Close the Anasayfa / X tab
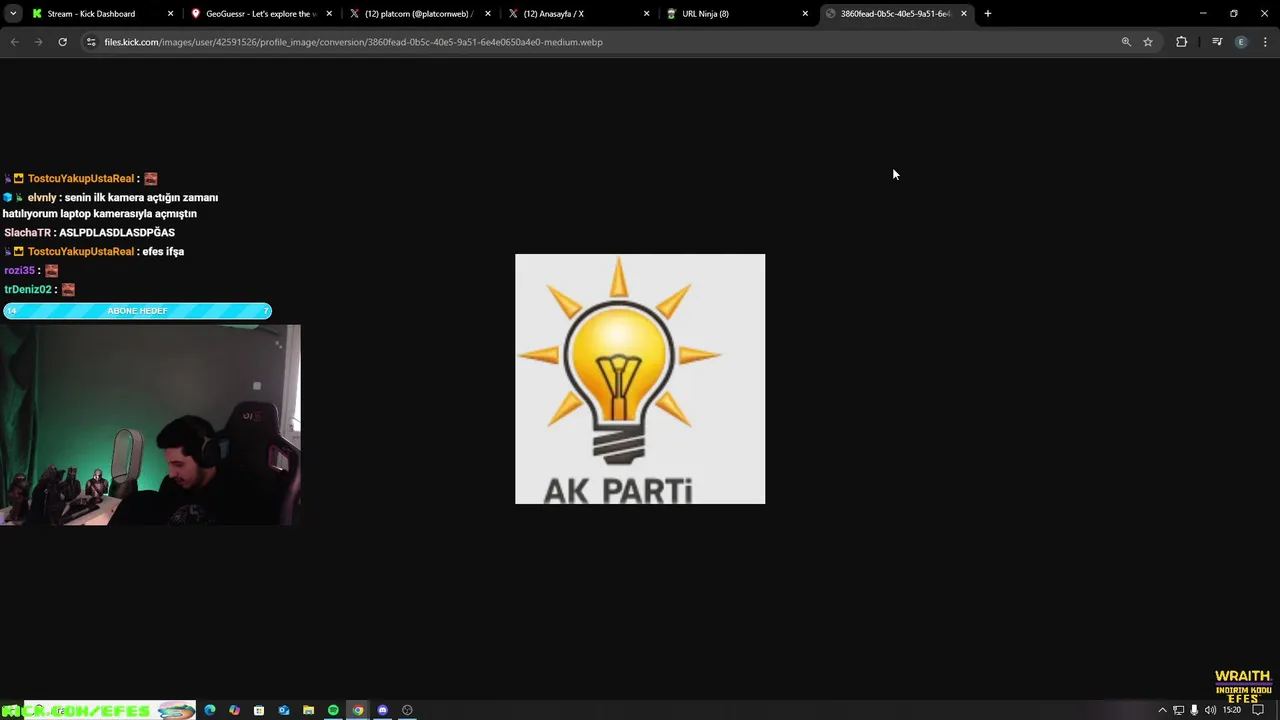This screenshot has width=1280, height=720. click(x=646, y=14)
